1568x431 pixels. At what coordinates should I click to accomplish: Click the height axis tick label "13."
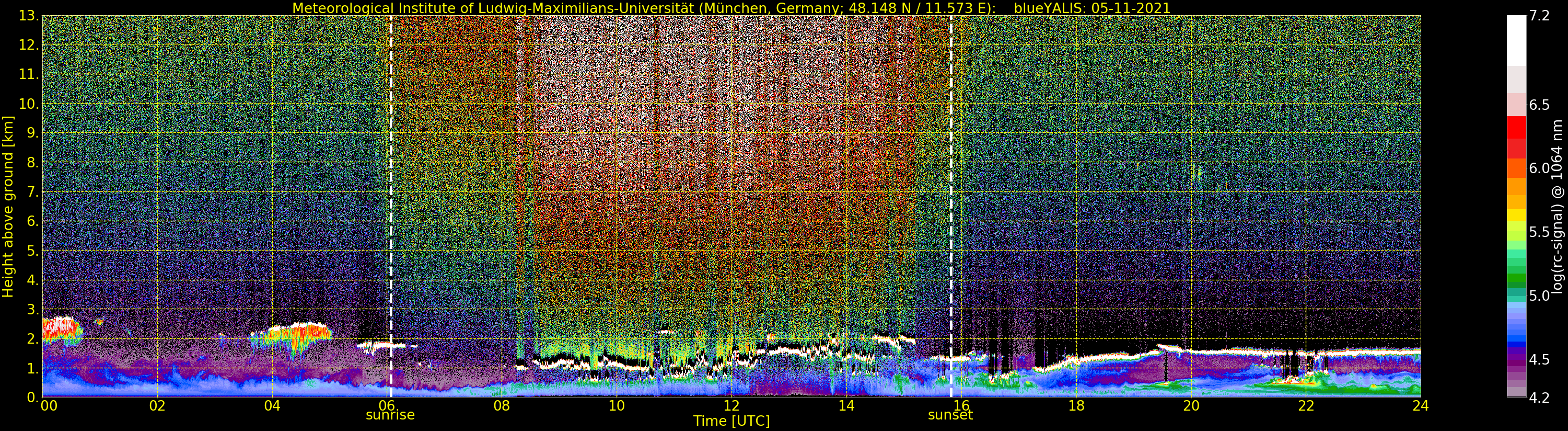pos(29,15)
